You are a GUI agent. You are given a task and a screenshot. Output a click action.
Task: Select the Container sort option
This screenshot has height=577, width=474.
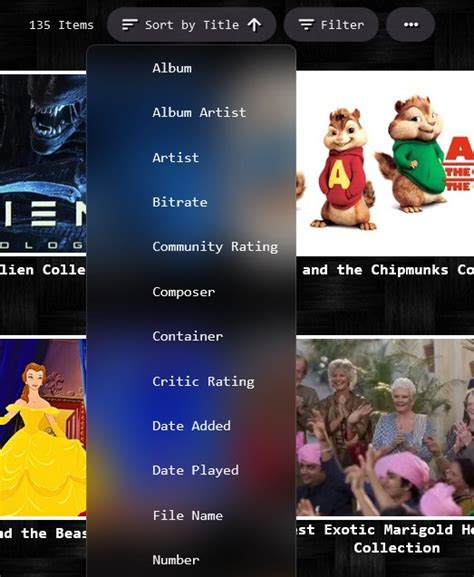coord(191,336)
